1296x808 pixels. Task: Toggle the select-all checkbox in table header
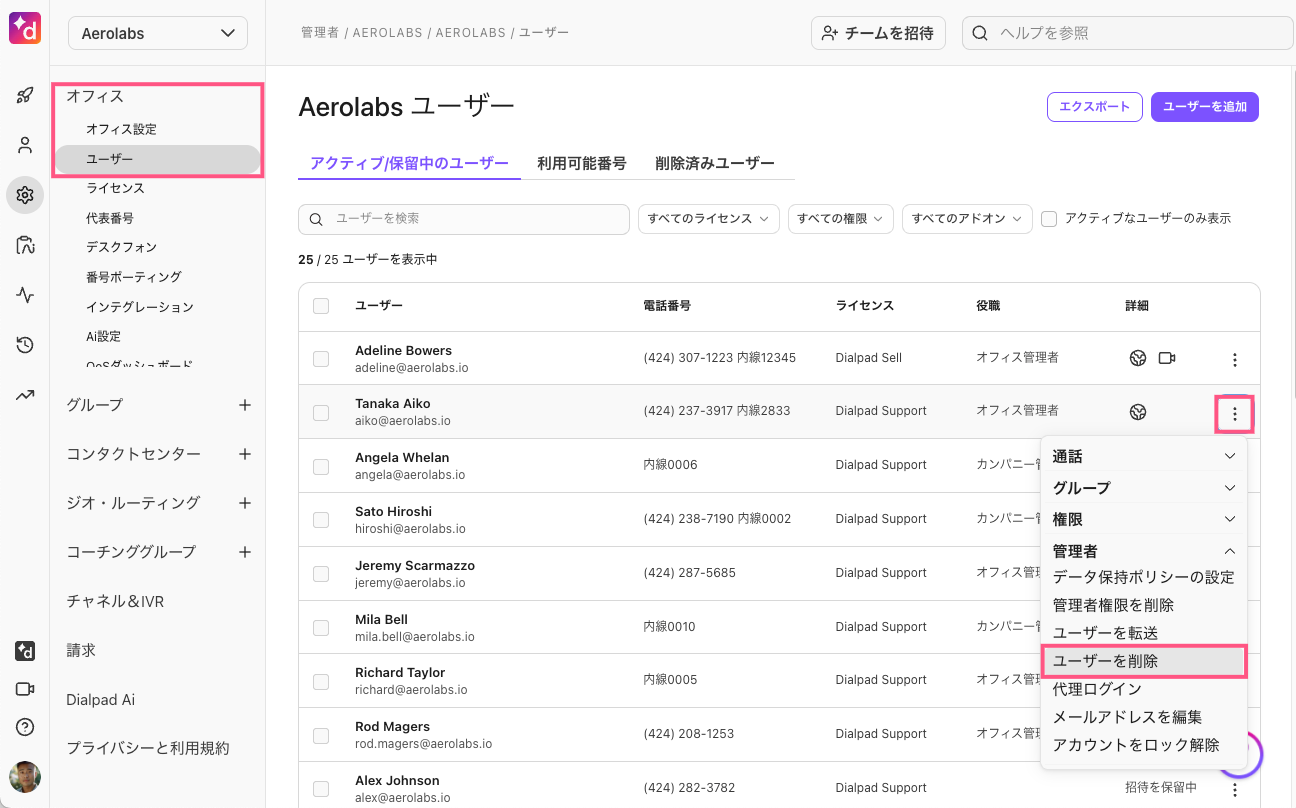[321, 306]
